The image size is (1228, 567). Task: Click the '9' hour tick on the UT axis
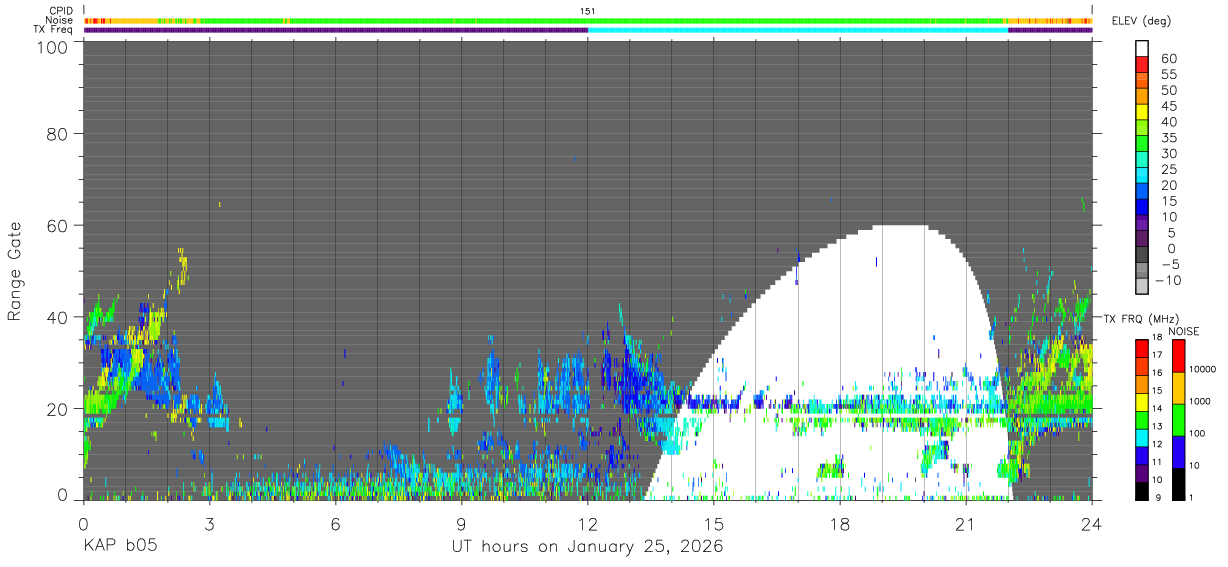pyautogui.click(x=462, y=523)
